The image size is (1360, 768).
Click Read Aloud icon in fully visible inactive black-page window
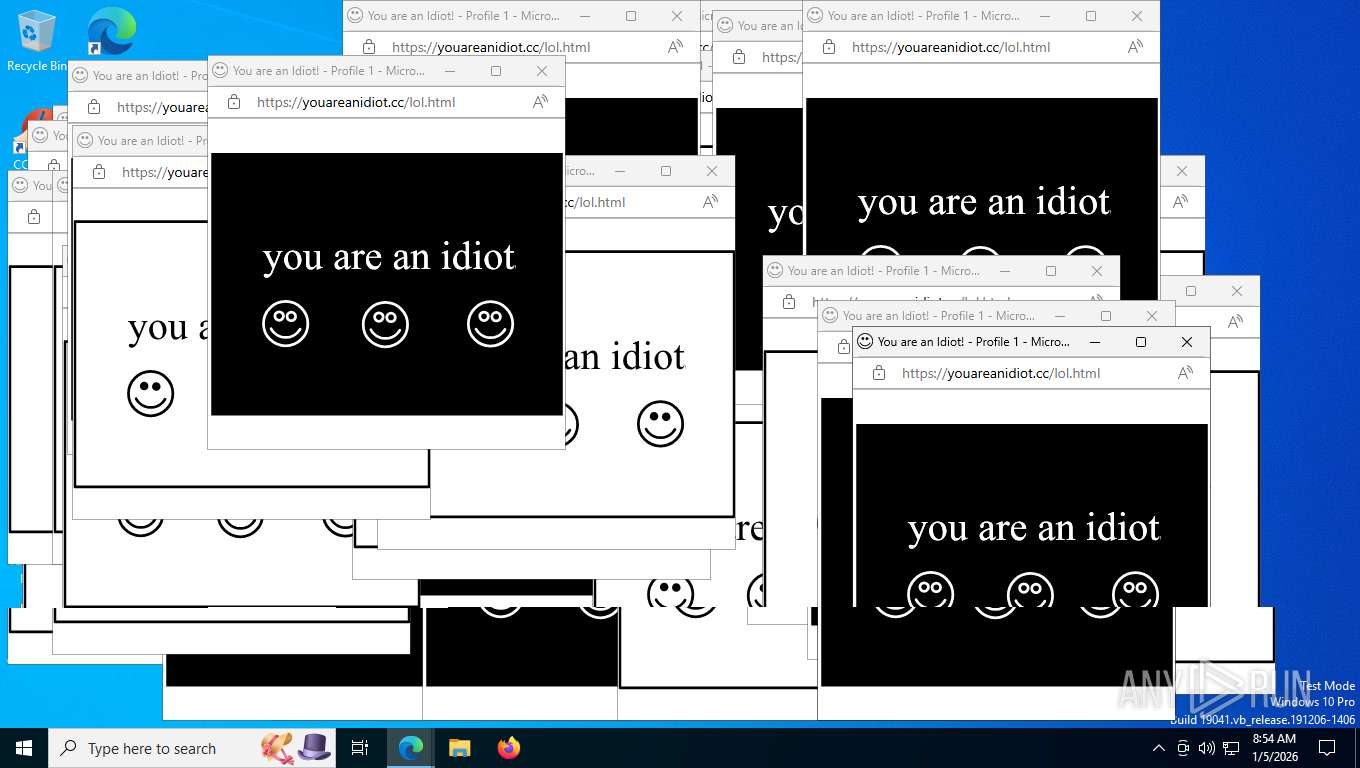pos(540,102)
